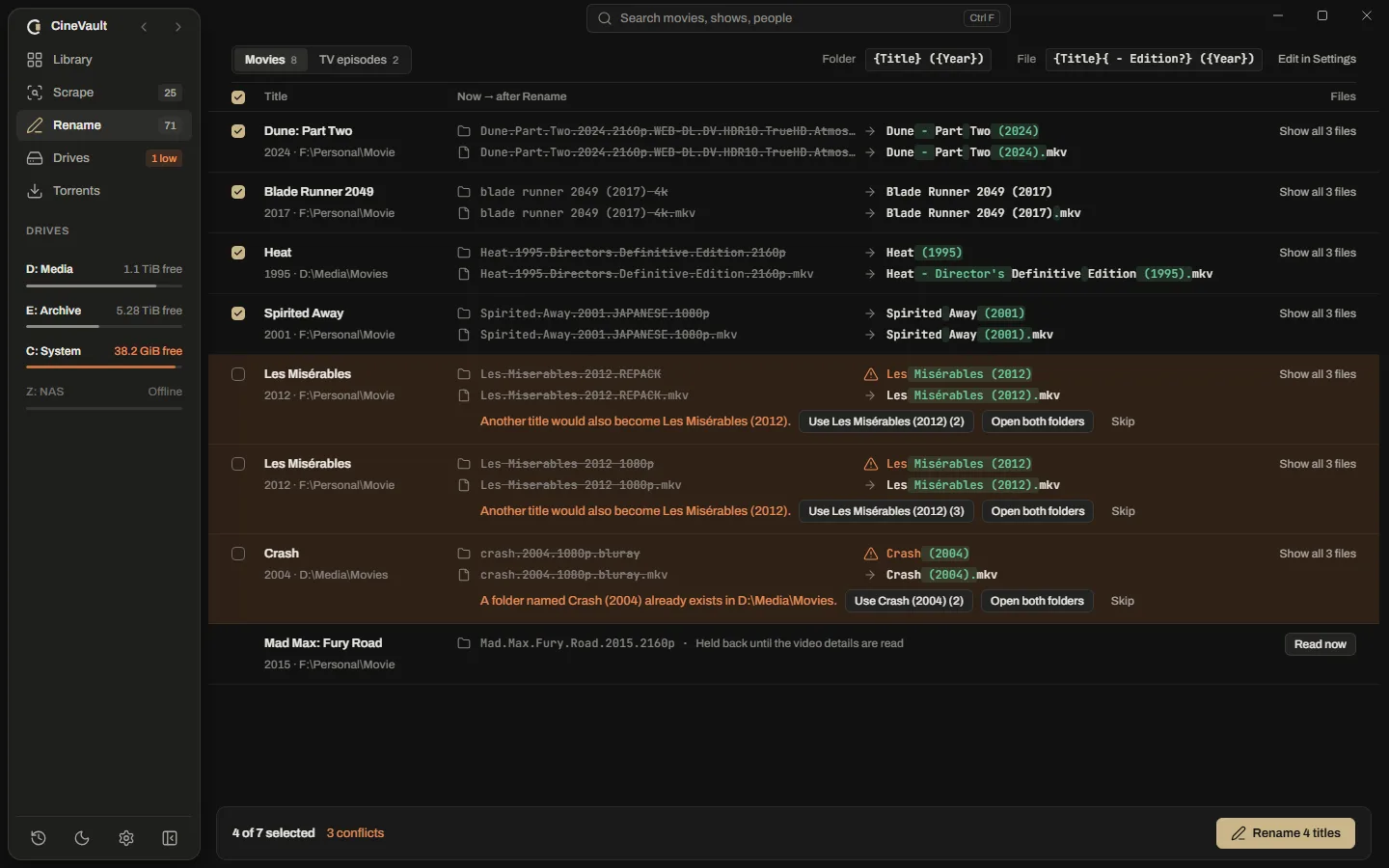1389x868 pixels.
Task: Switch to the TV episodes tab
Action: 359,60
